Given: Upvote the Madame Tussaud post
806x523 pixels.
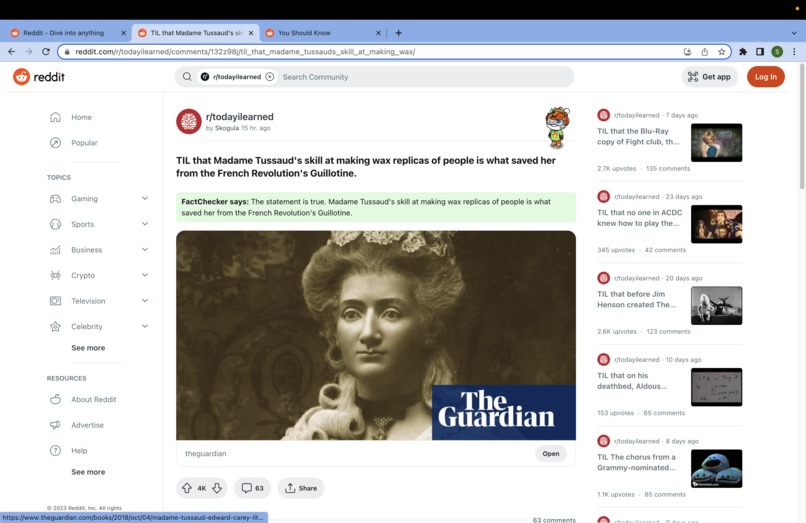Looking at the screenshot, I should click(187, 488).
